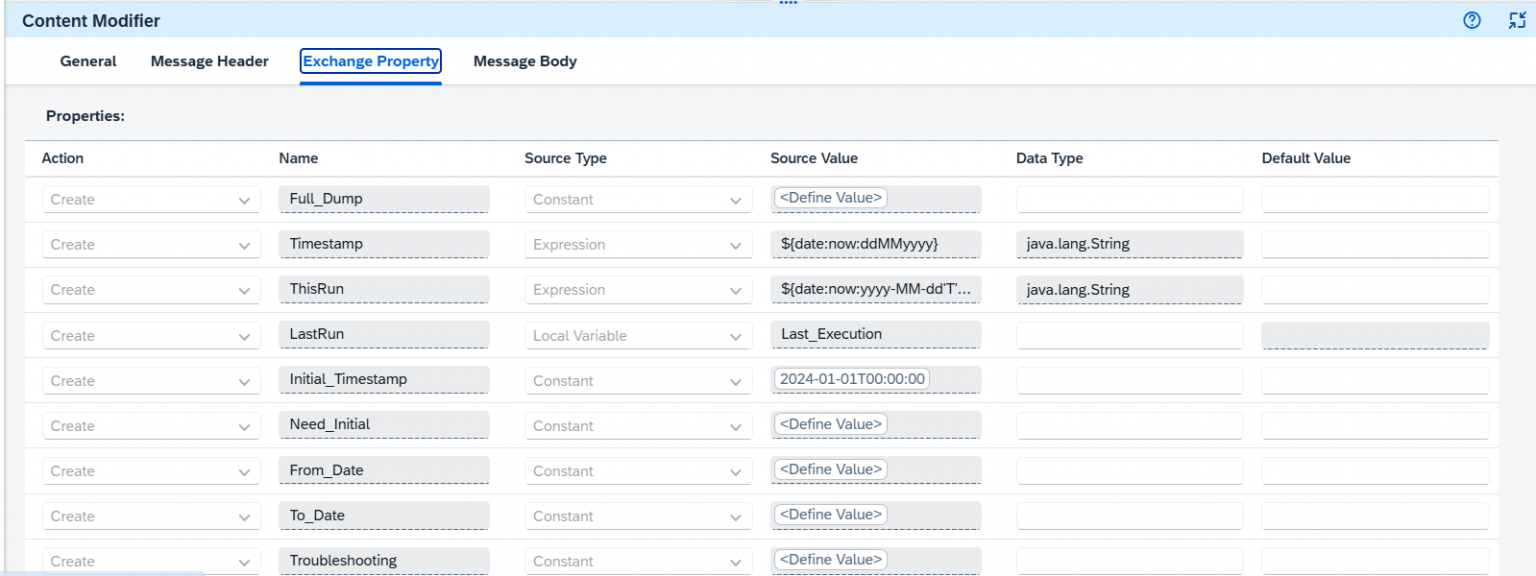This screenshot has width=1536, height=576.
Task: Select the Default Value field of LastRun
Action: (x=1374, y=334)
